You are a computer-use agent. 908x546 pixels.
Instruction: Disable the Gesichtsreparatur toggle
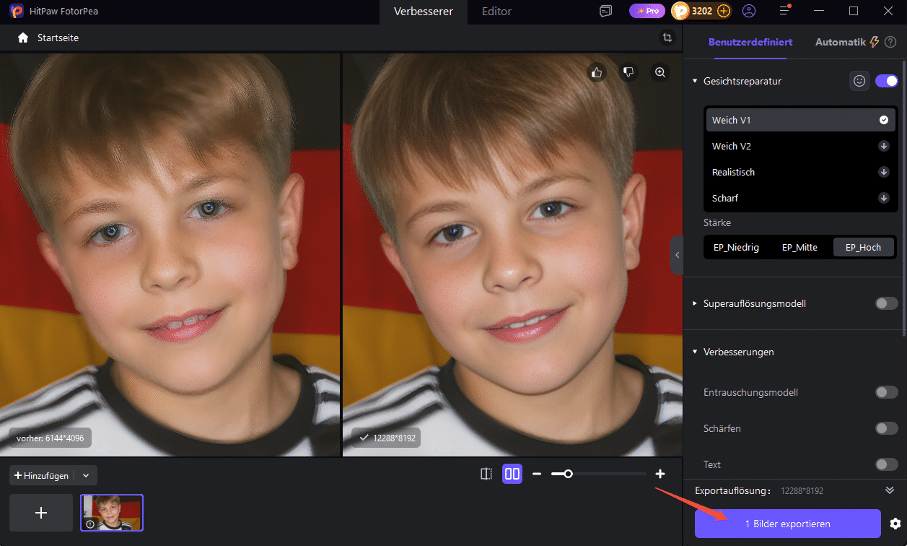click(887, 81)
